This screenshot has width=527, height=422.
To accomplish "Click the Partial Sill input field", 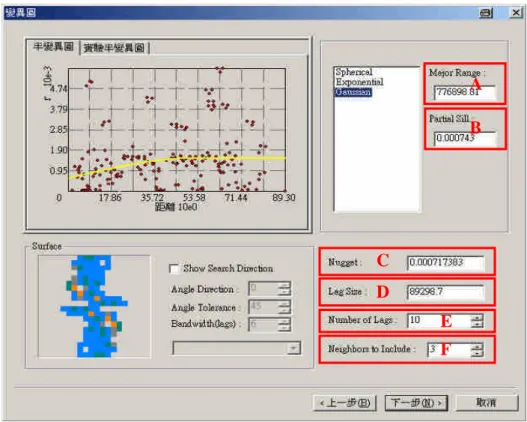I will 465,138.
